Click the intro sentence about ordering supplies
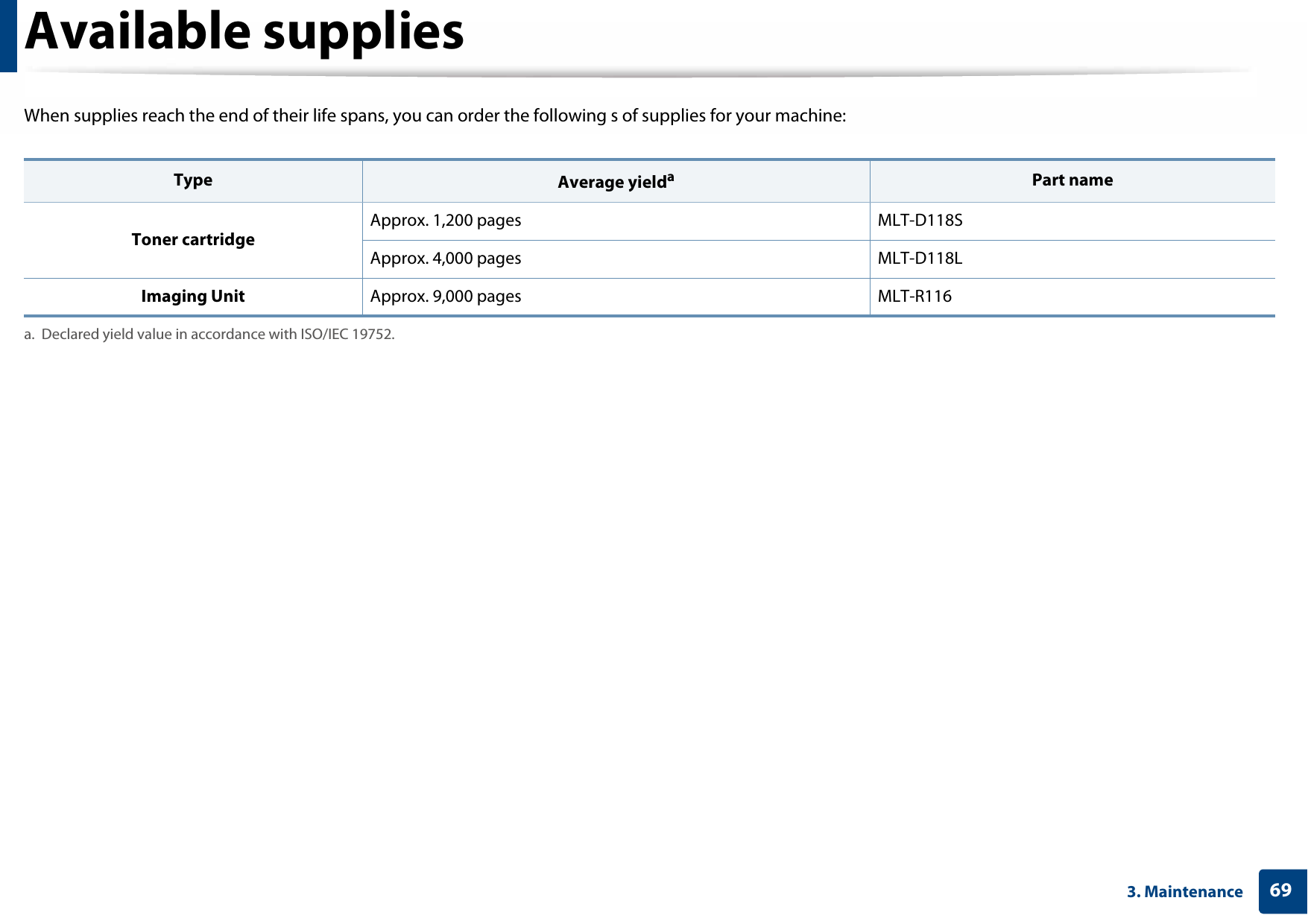This screenshot has width=1308, height=924. 435,115
